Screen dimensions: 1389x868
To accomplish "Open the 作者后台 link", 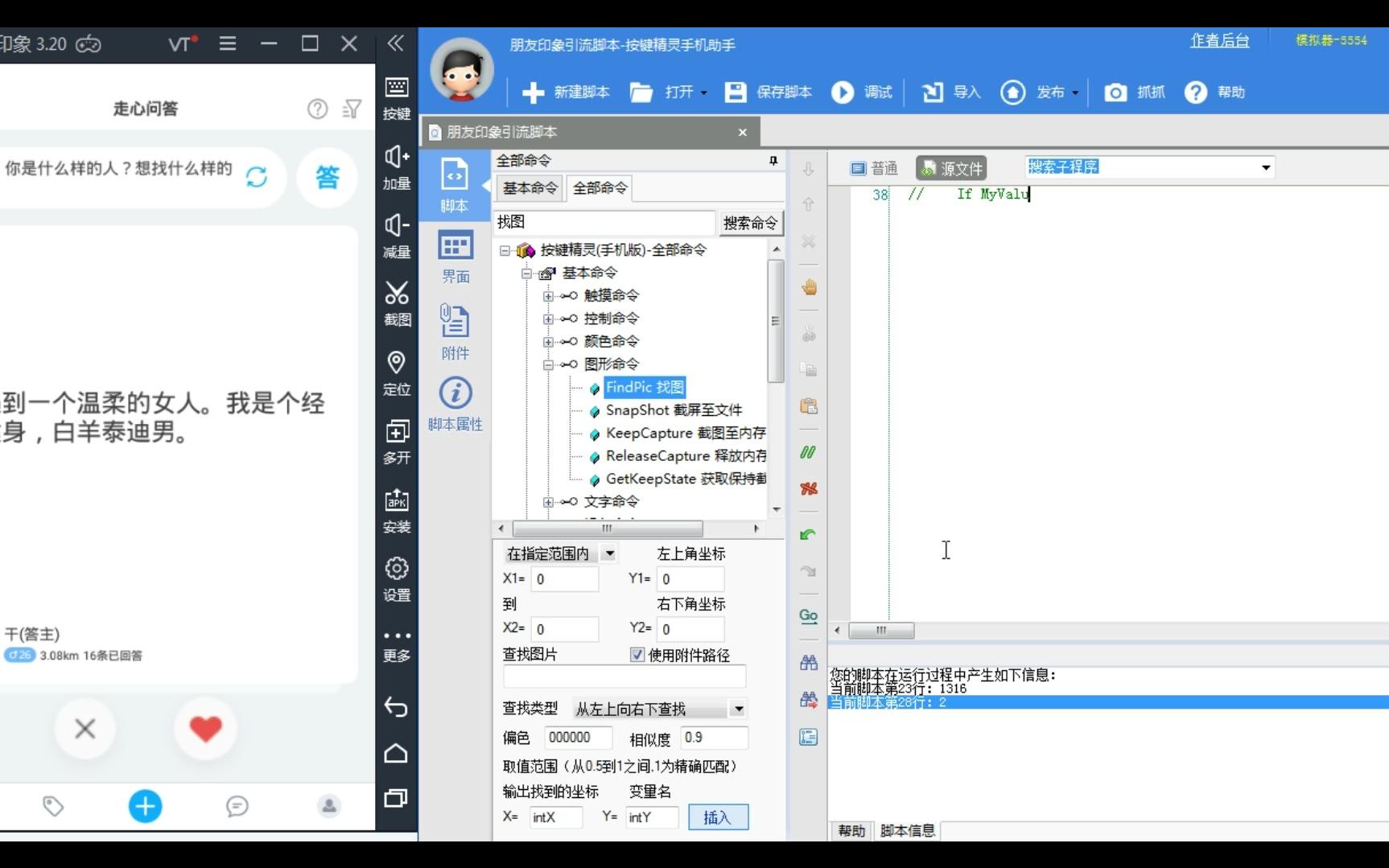I will [x=1219, y=40].
